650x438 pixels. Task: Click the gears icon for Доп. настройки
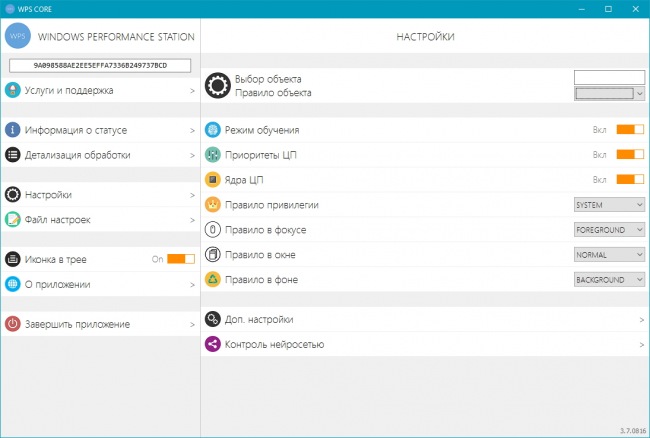point(213,319)
